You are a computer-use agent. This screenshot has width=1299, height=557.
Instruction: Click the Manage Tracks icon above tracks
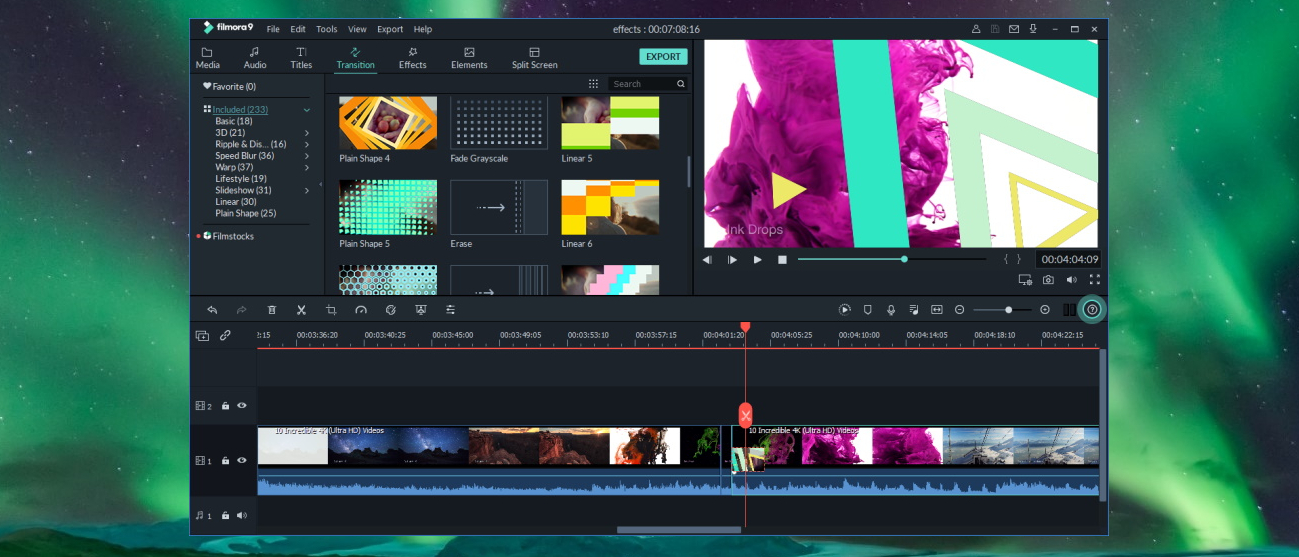pos(202,336)
